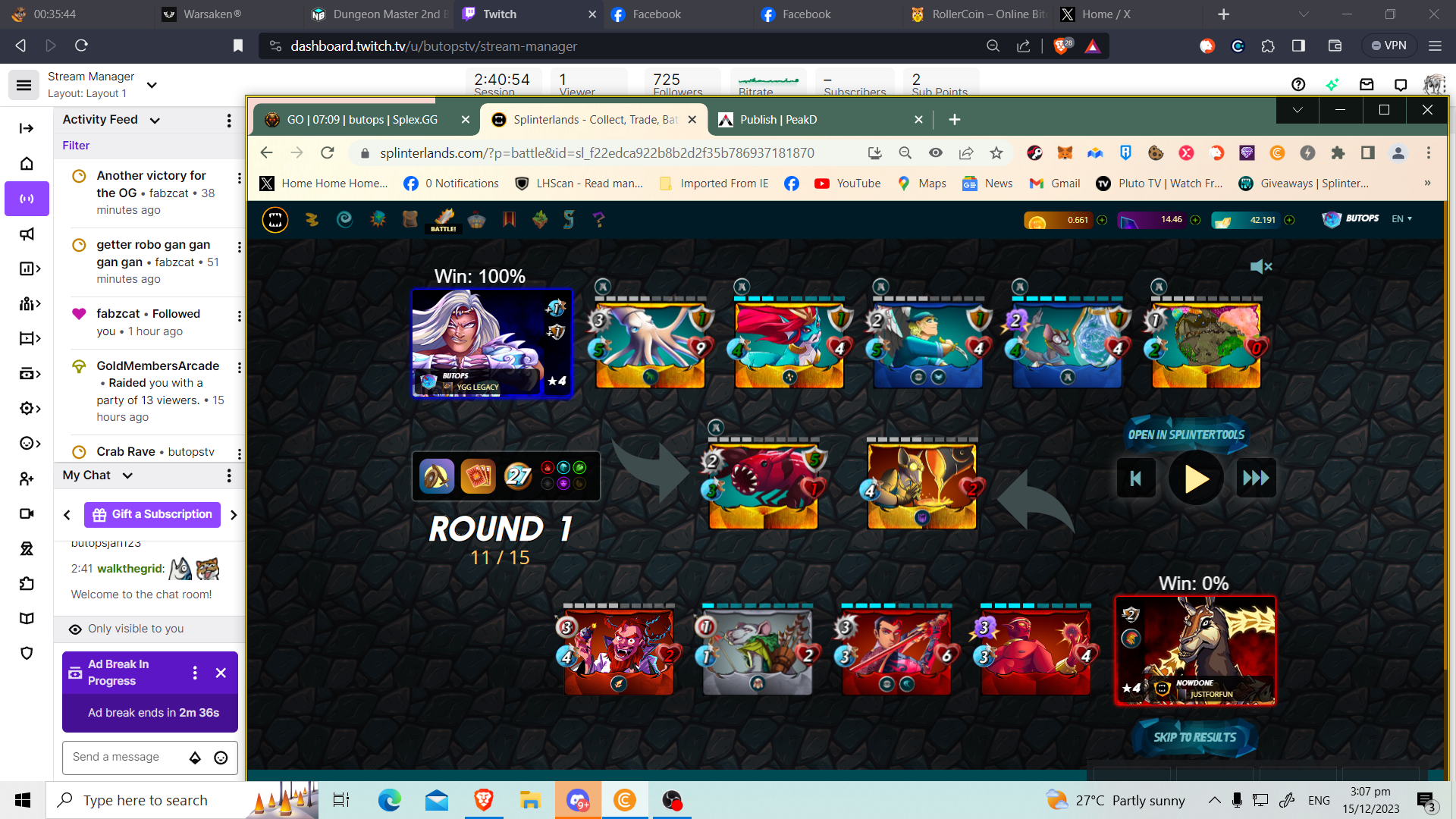Open the shield Safety icon in Twitch sidebar

pyautogui.click(x=27, y=653)
